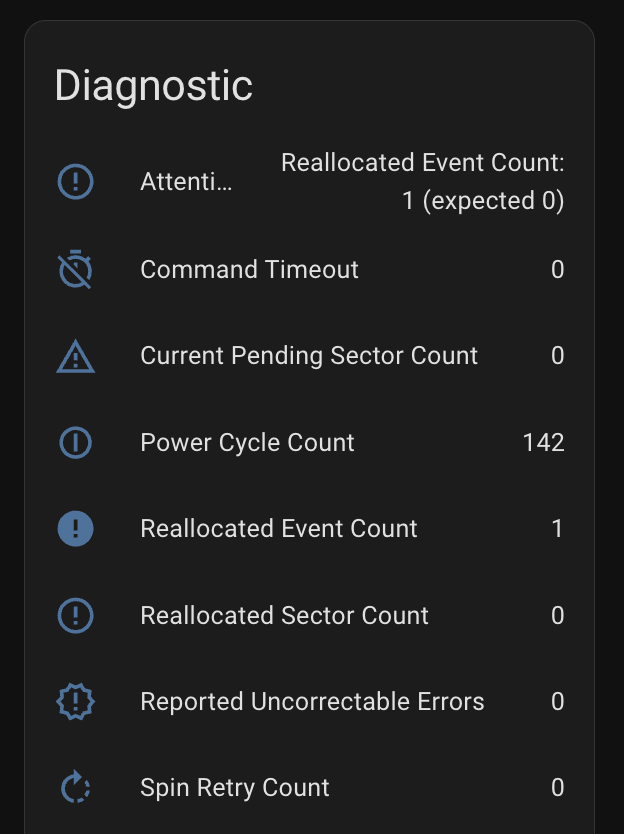This screenshot has height=834, width=624.
Task: Click the Command Timeout crossed-out timer icon
Action: point(76,269)
